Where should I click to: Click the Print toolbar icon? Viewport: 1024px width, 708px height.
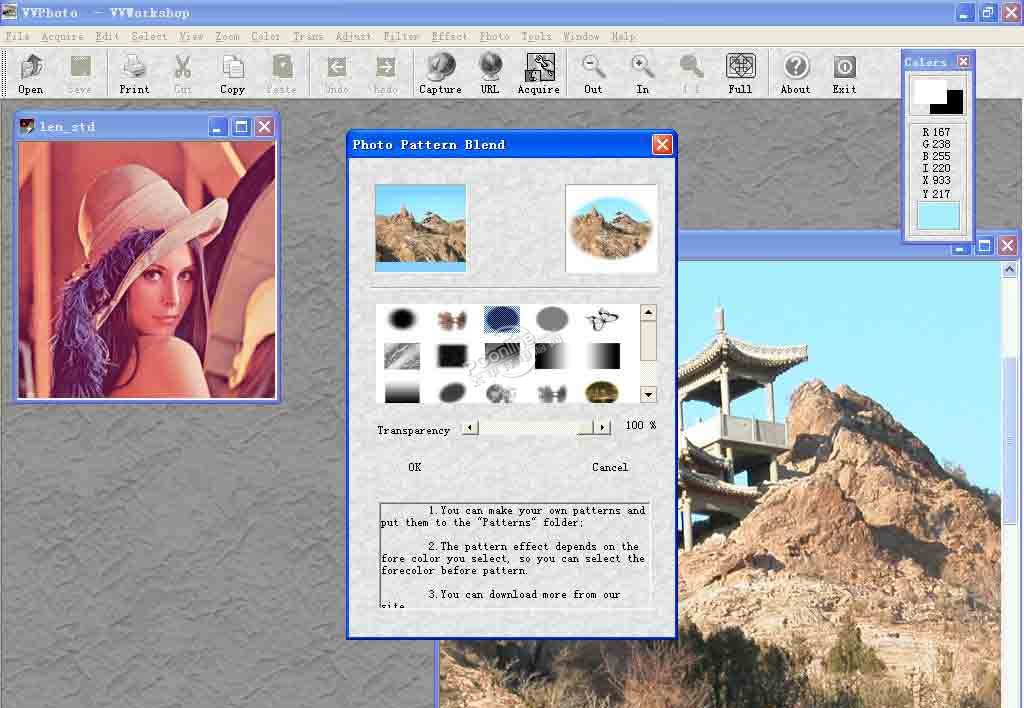pos(134,68)
